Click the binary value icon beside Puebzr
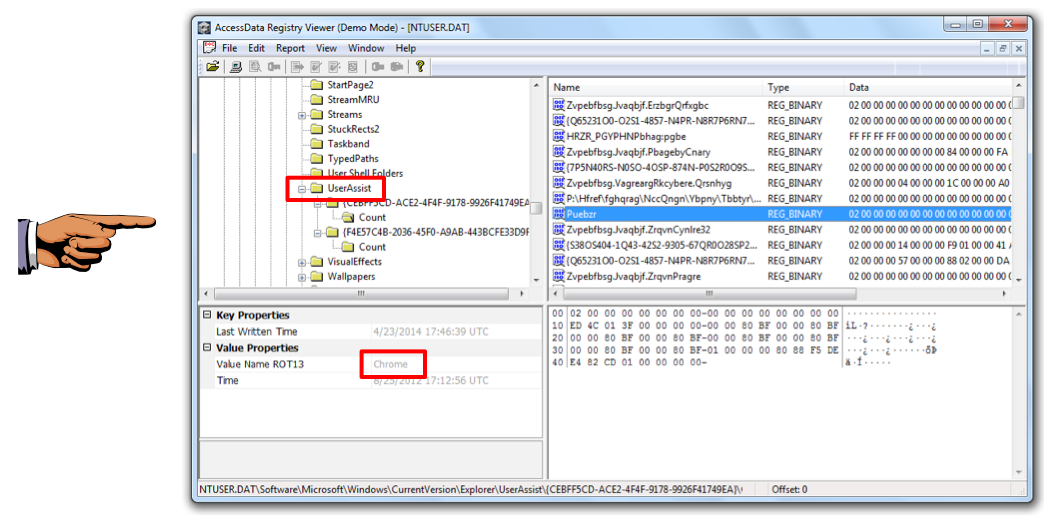 [559, 213]
